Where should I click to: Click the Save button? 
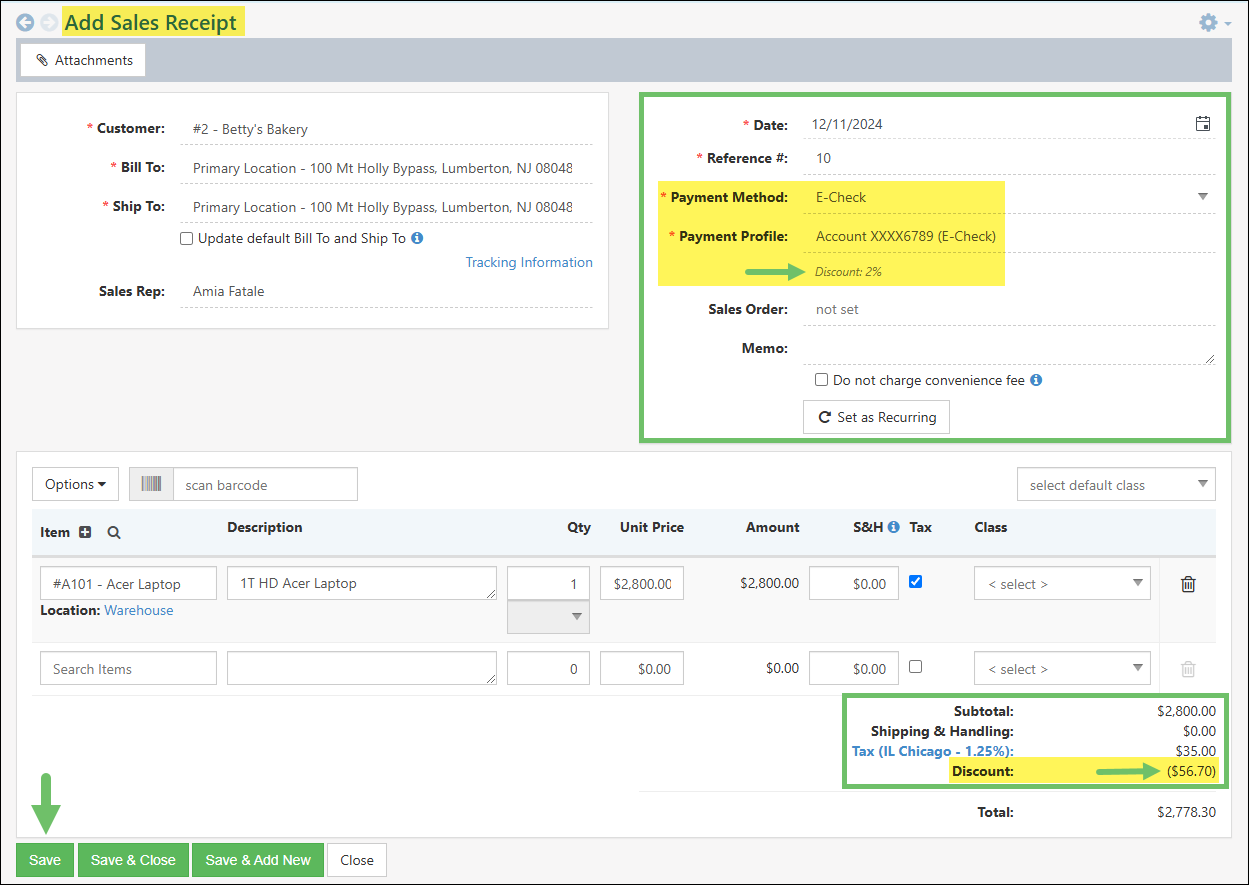click(45, 860)
